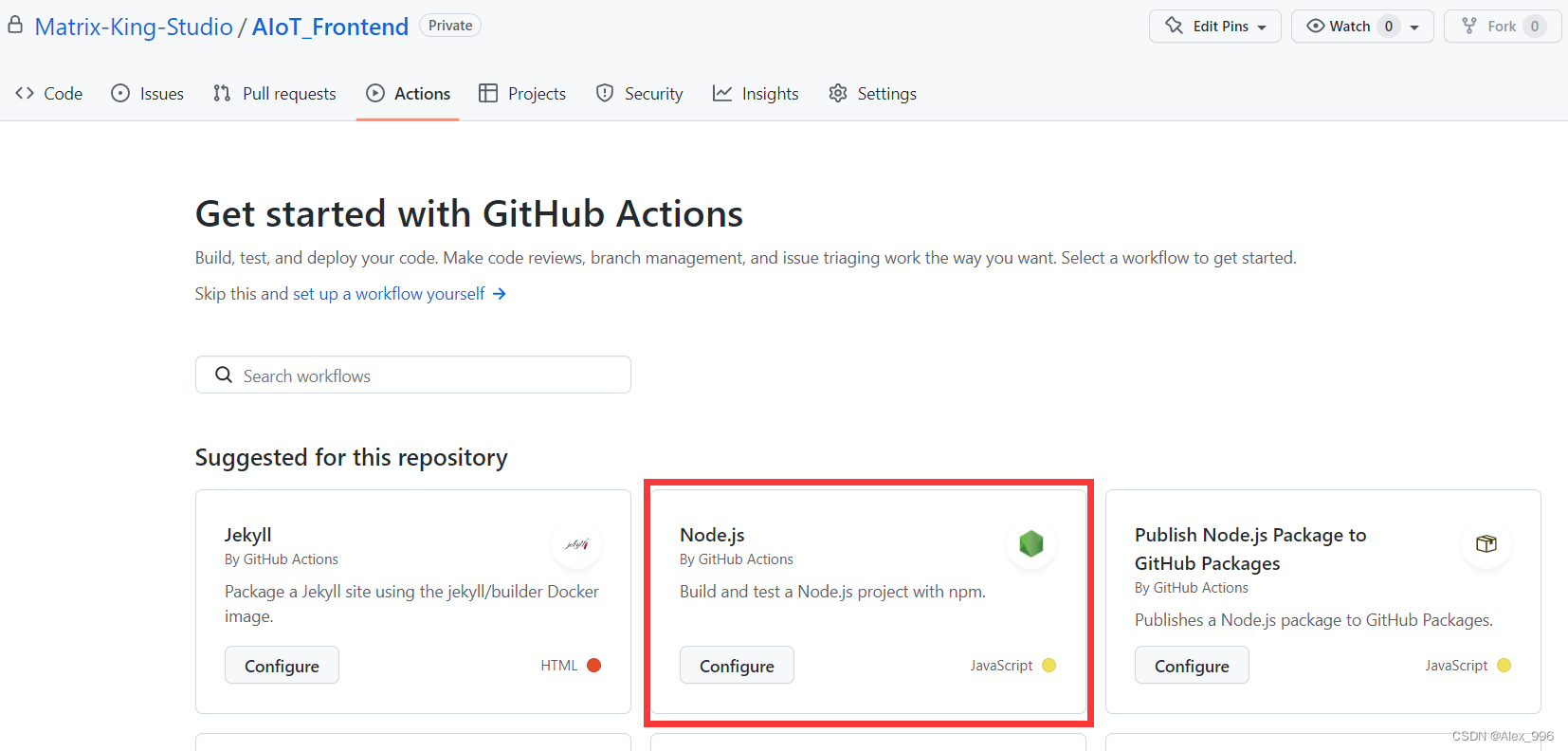Click the Fork count badge
1568x751 pixels.
(x=1534, y=27)
